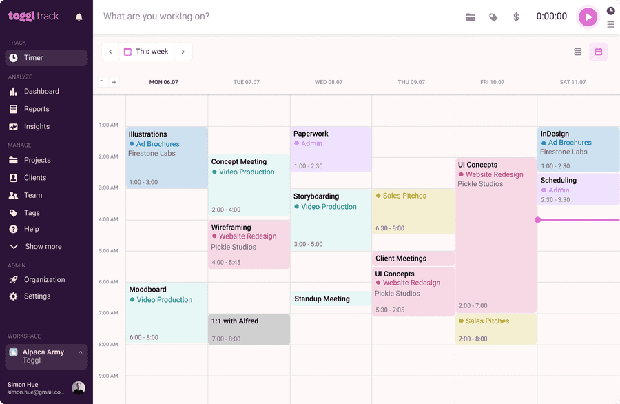Open the Client Meetings entry
This screenshot has width=620, height=404.
coord(413,259)
